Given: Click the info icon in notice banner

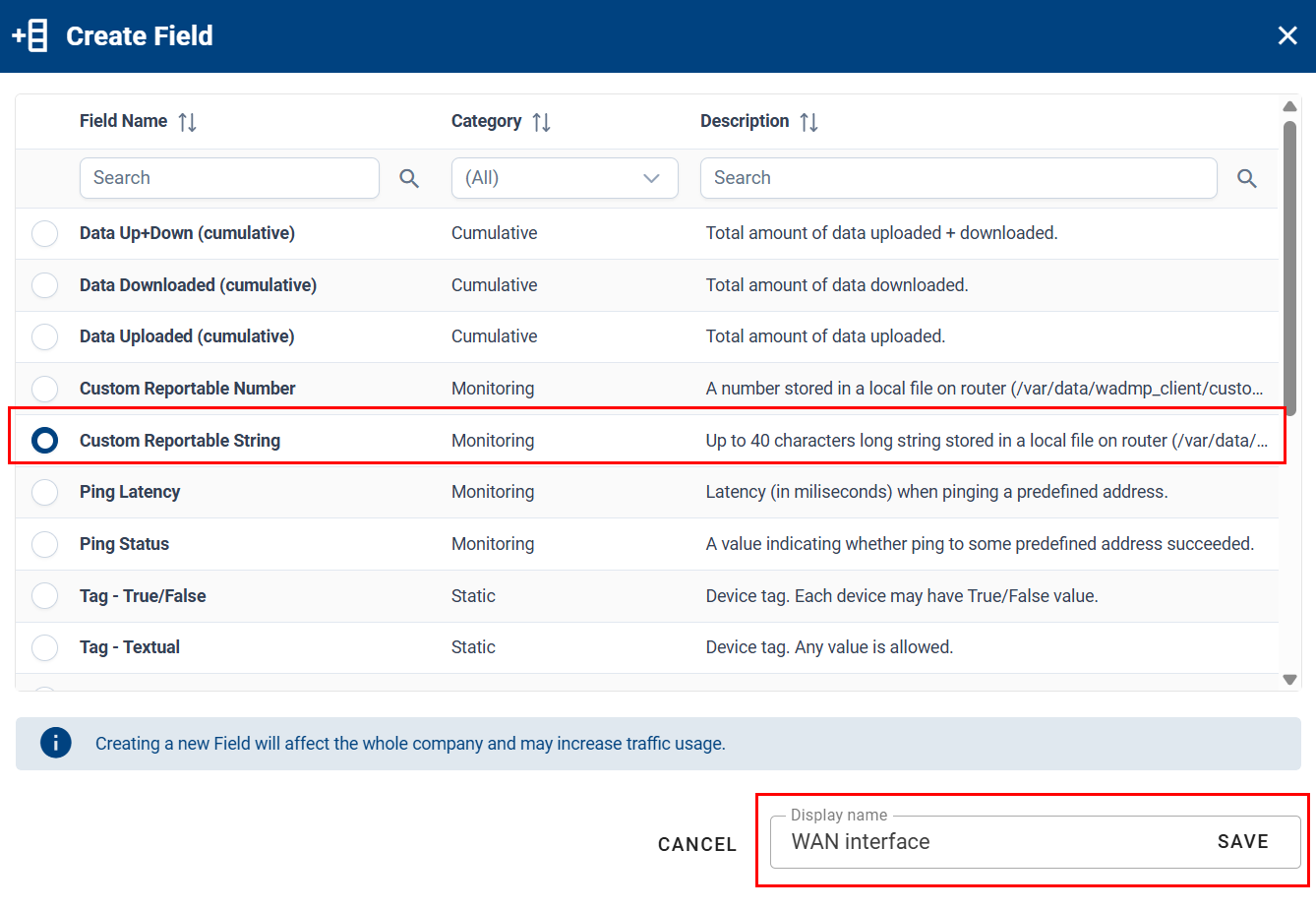Looking at the screenshot, I should click(x=56, y=743).
